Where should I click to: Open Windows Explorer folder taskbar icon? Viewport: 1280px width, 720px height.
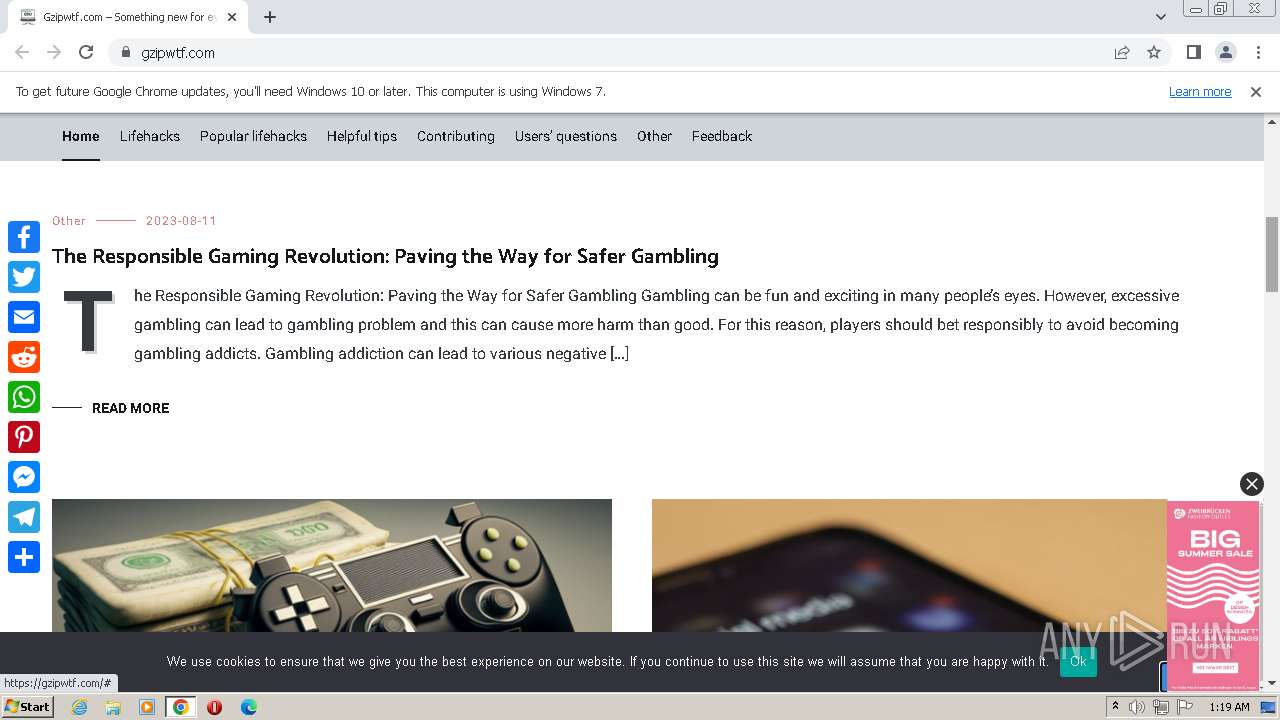113,707
